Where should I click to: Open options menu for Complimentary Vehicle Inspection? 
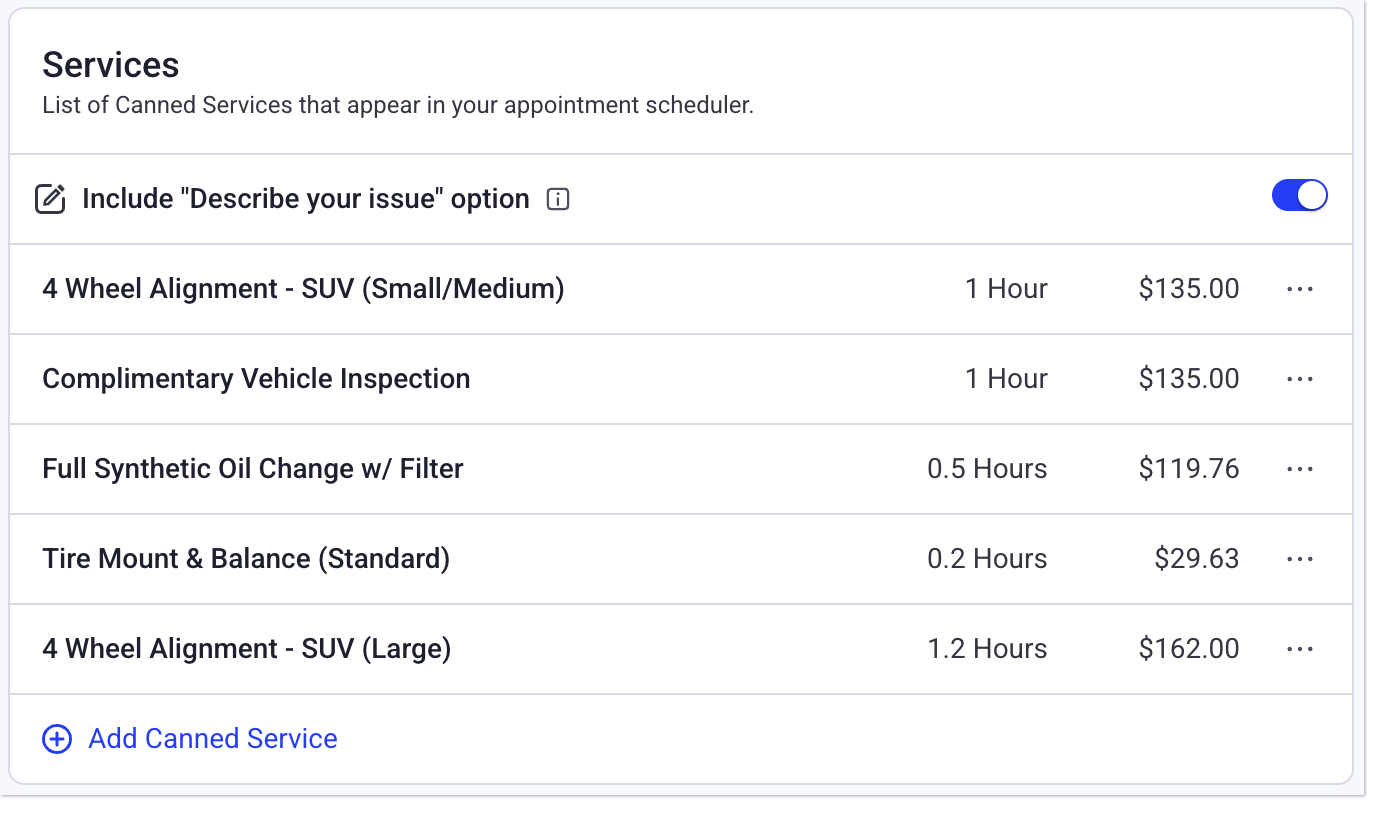1300,378
